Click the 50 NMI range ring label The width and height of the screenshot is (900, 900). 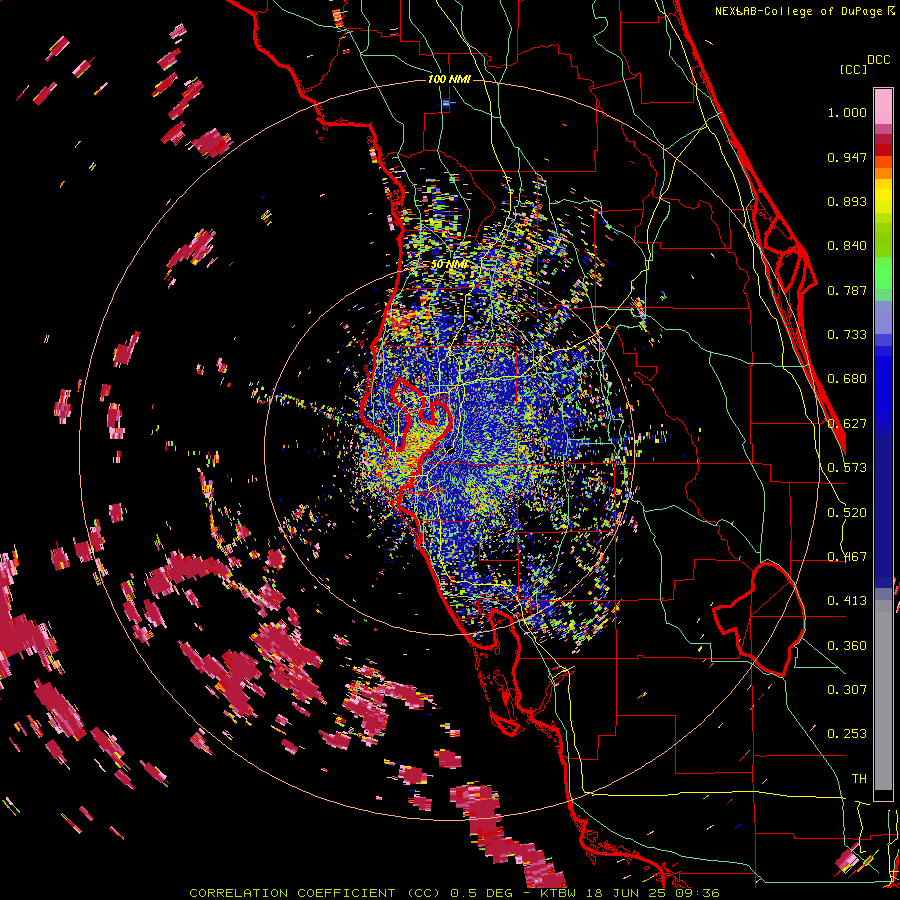click(x=448, y=264)
